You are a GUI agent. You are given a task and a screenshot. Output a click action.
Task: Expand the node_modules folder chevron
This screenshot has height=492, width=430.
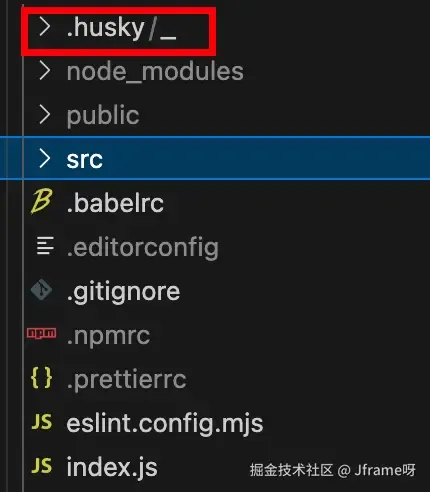[x=45, y=71]
